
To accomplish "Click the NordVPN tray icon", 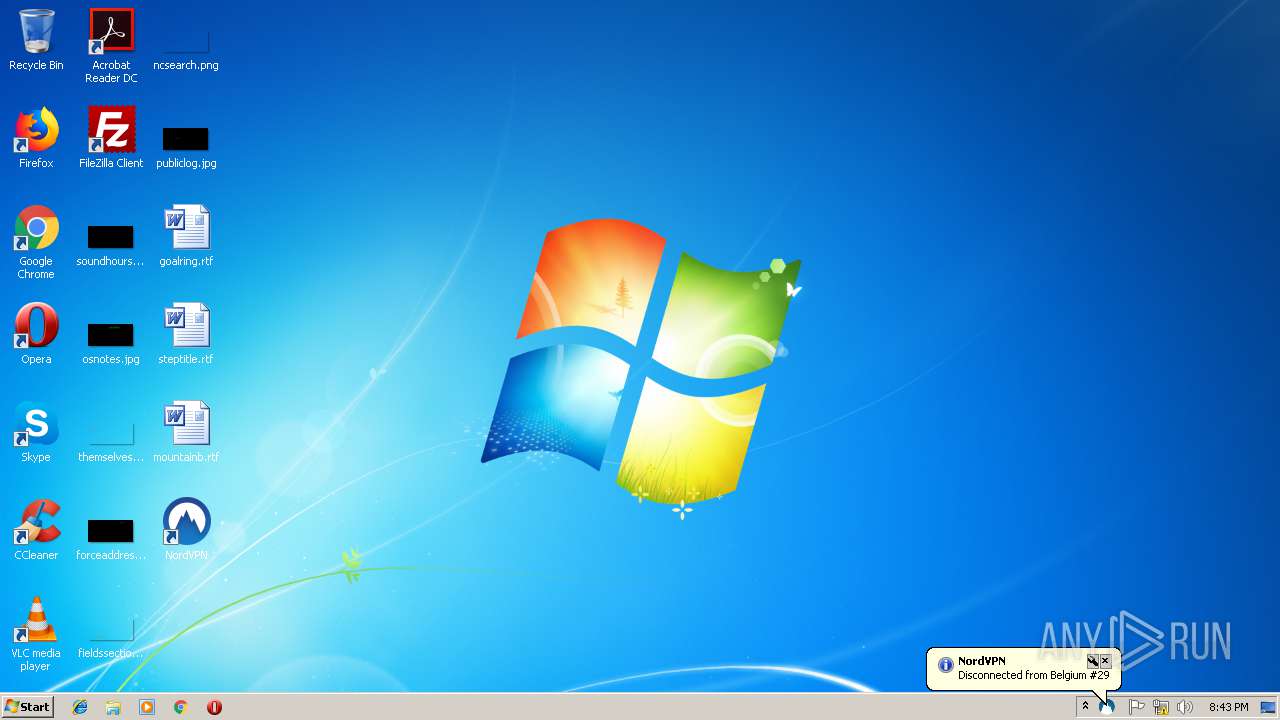I will tap(1108, 707).
